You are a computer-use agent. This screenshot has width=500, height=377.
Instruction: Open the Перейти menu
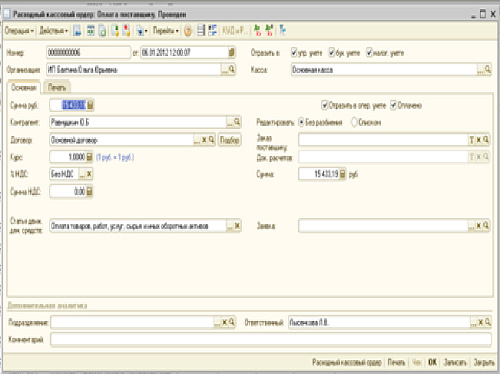[x=166, y=31]
